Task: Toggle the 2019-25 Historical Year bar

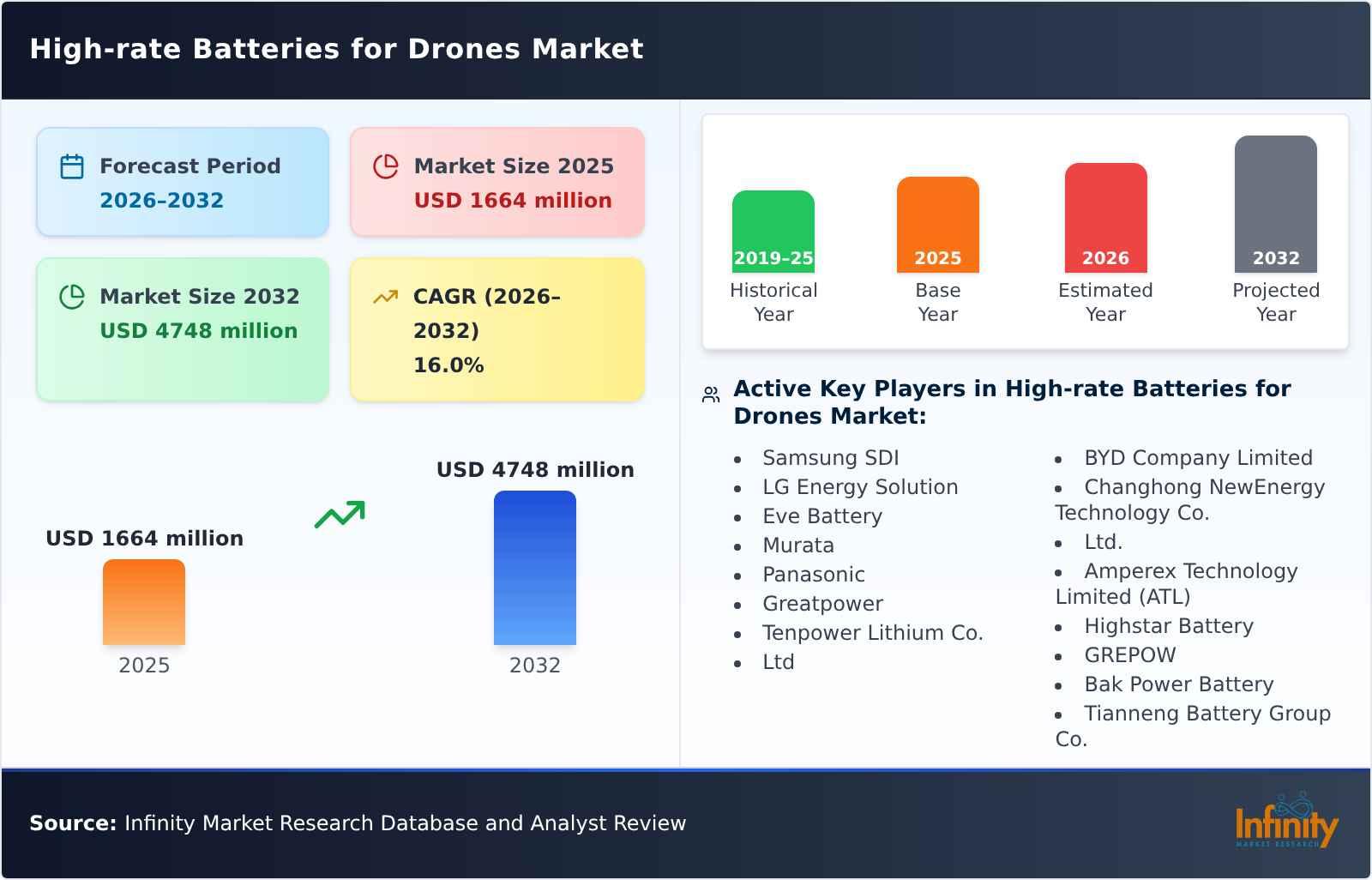Action: [773, 227]
